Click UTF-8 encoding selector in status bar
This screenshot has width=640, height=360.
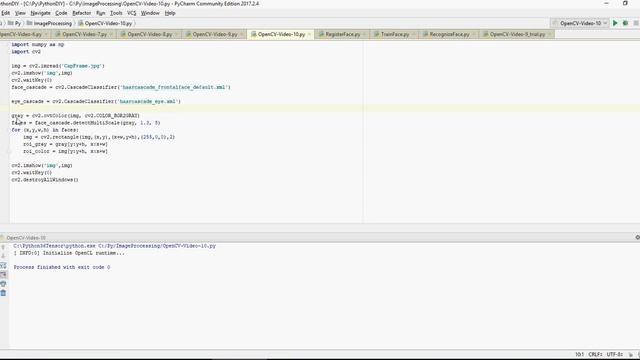click(x=614, y=354)
